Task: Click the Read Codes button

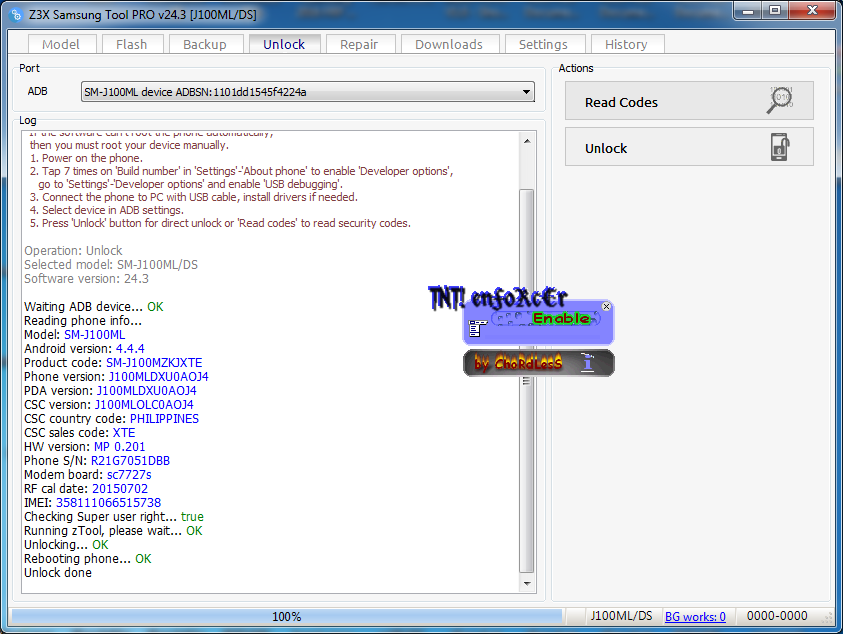Action: 689,101
